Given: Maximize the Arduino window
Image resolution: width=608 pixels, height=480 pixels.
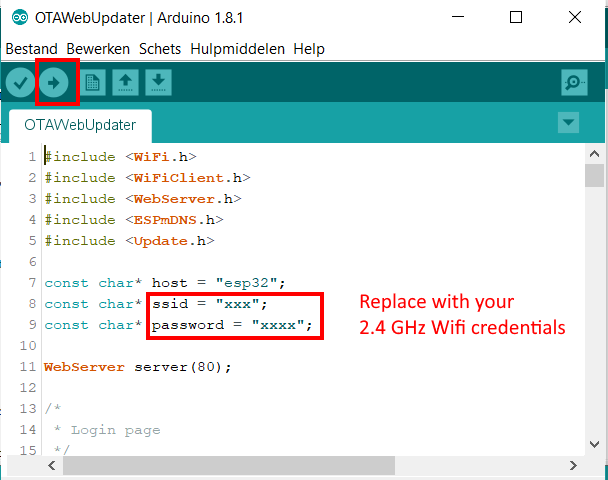Looking at the screenshot, I should pyautogui.click(x=515, y=17).
